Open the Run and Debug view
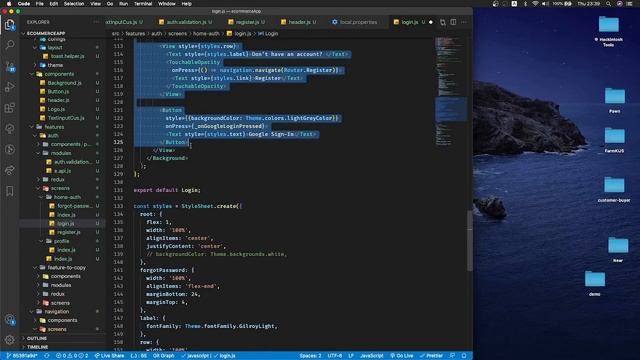Image resolution: width=640 pixels, height=360 pixels. [9, 87]
